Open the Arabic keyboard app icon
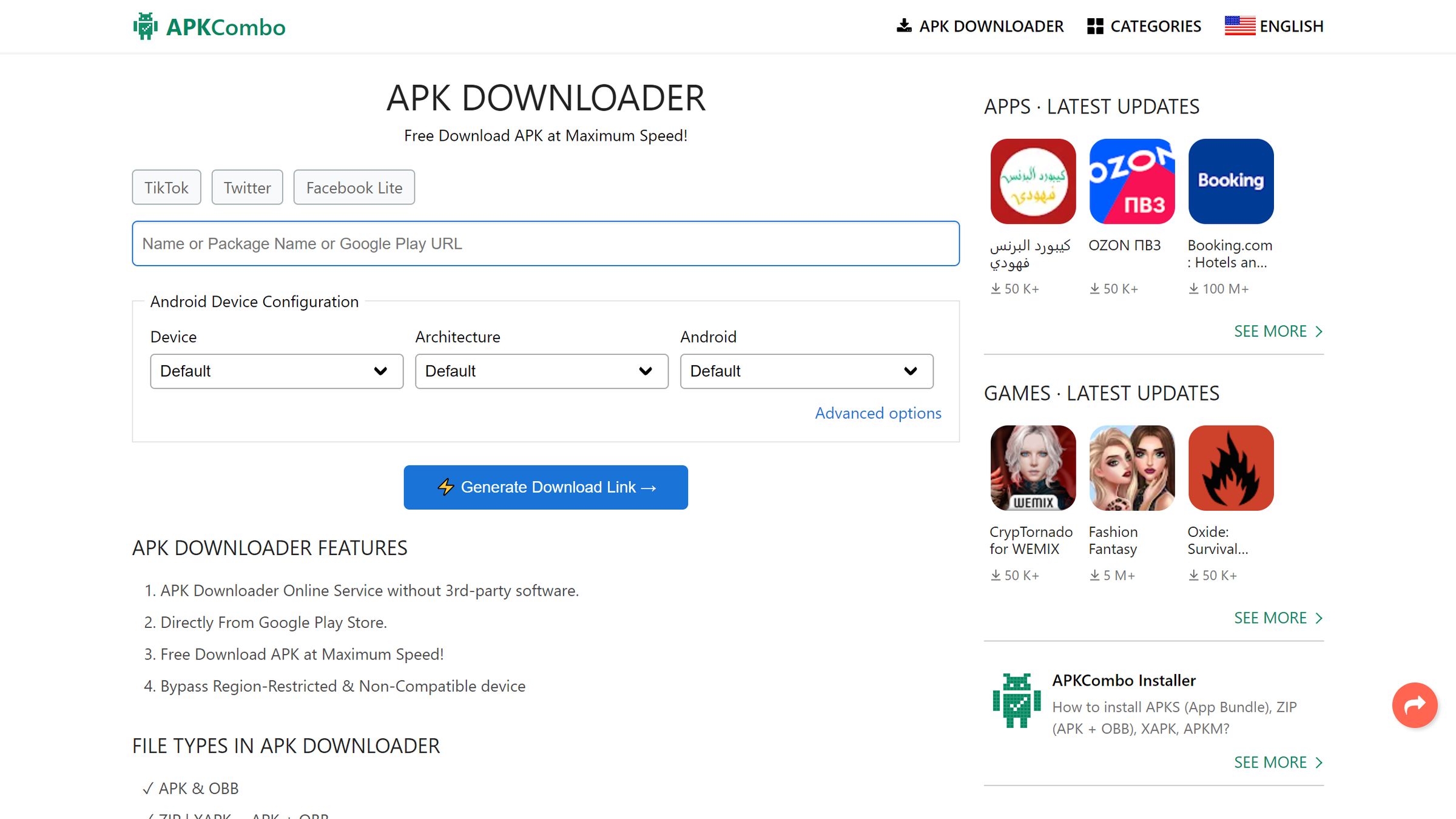Viewport: 1456px width, 819px height. coord(1033,181)
